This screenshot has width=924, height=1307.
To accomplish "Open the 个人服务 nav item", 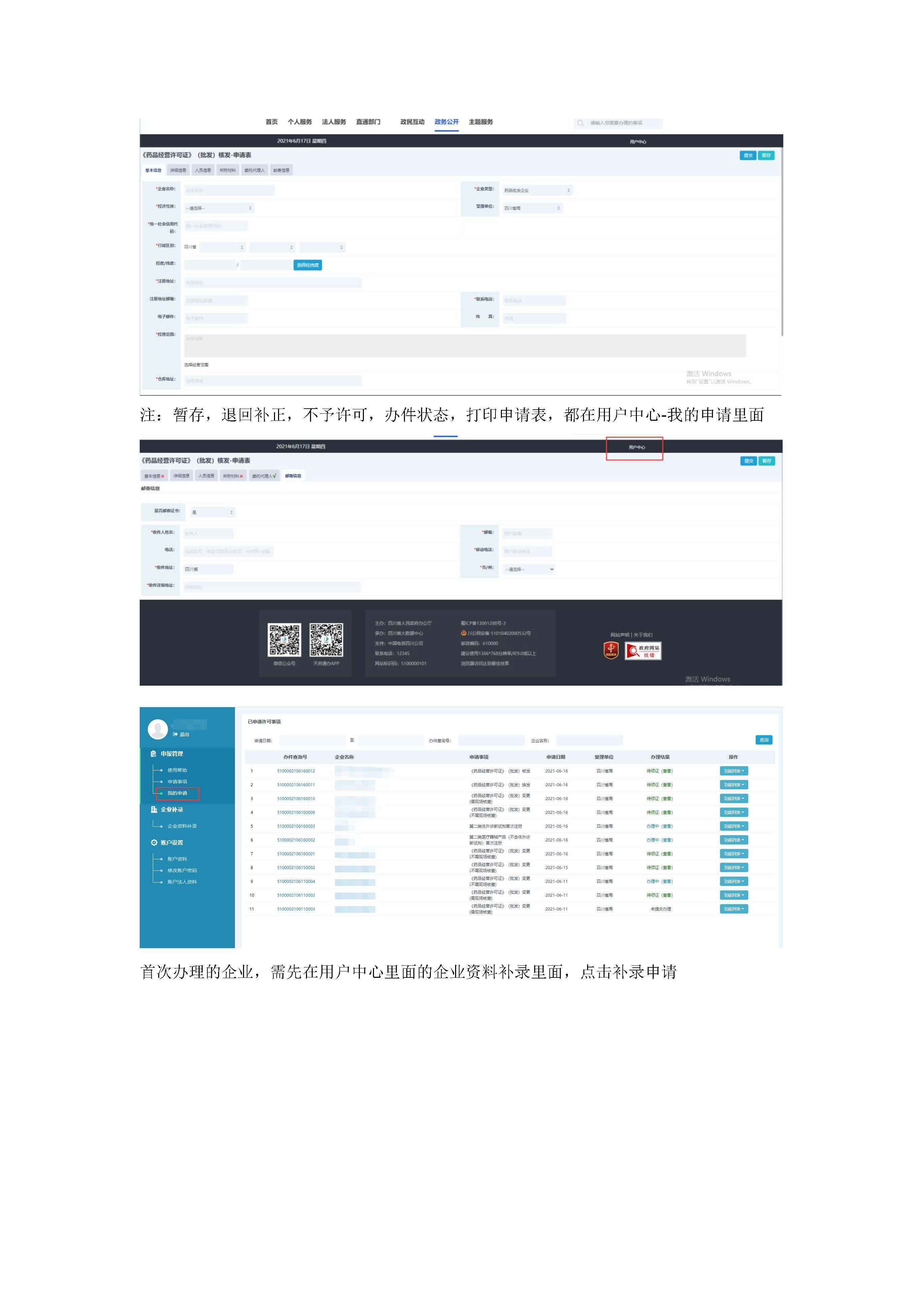I will click(300, 122).
